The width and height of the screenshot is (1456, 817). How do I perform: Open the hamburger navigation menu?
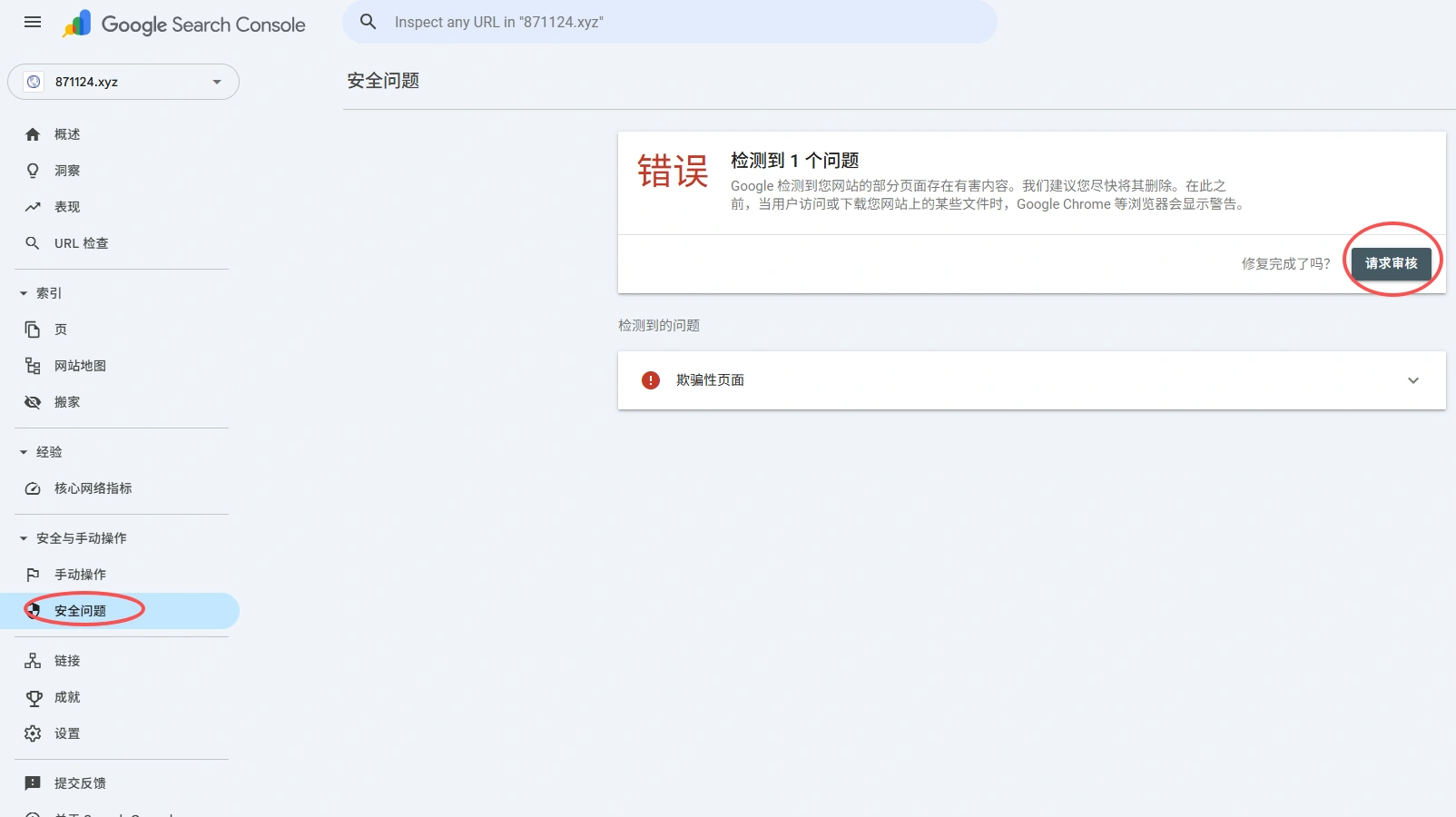(x=32, y=23)
